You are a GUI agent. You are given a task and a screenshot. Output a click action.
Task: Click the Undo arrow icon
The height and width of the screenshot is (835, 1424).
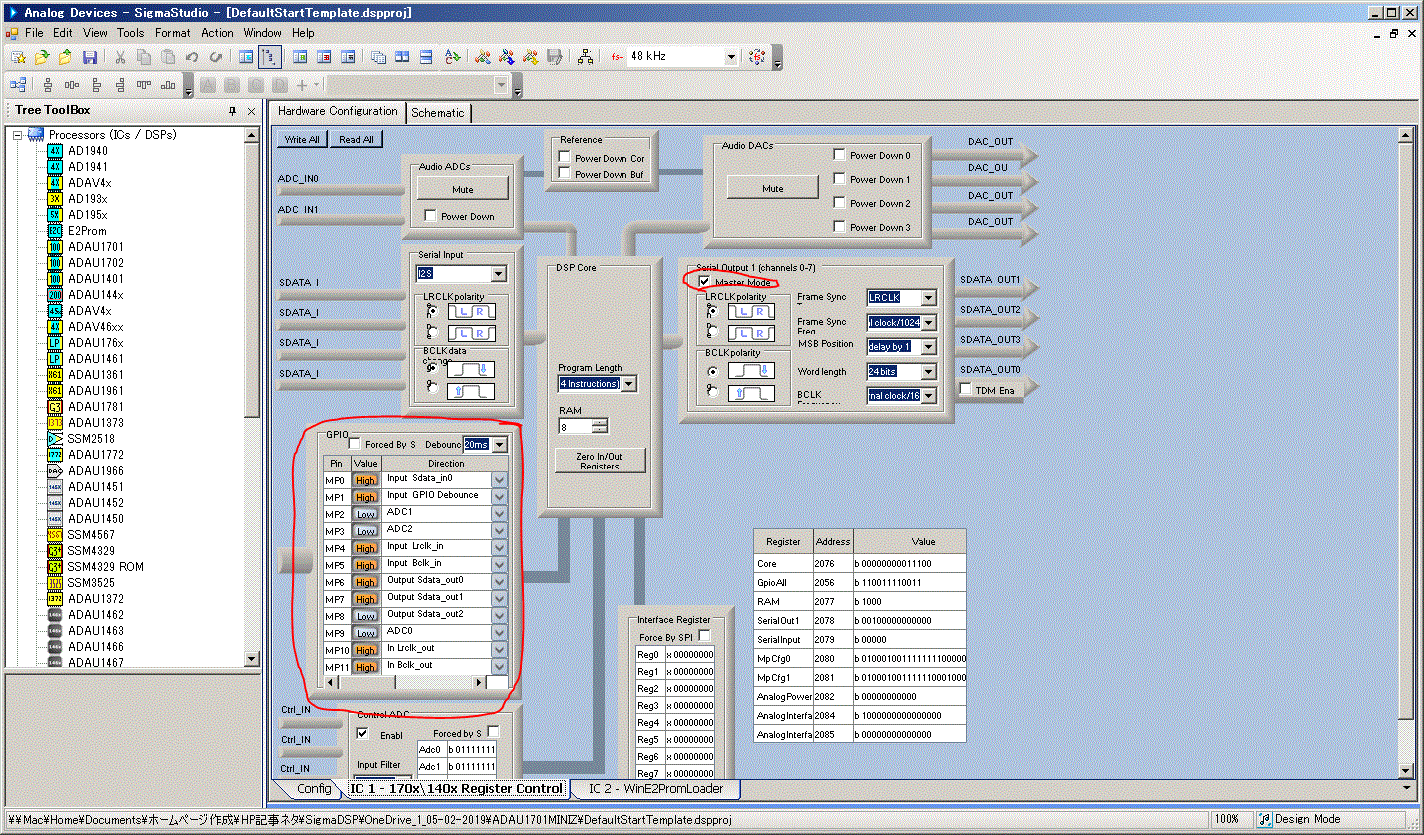(x=191, y=57)
